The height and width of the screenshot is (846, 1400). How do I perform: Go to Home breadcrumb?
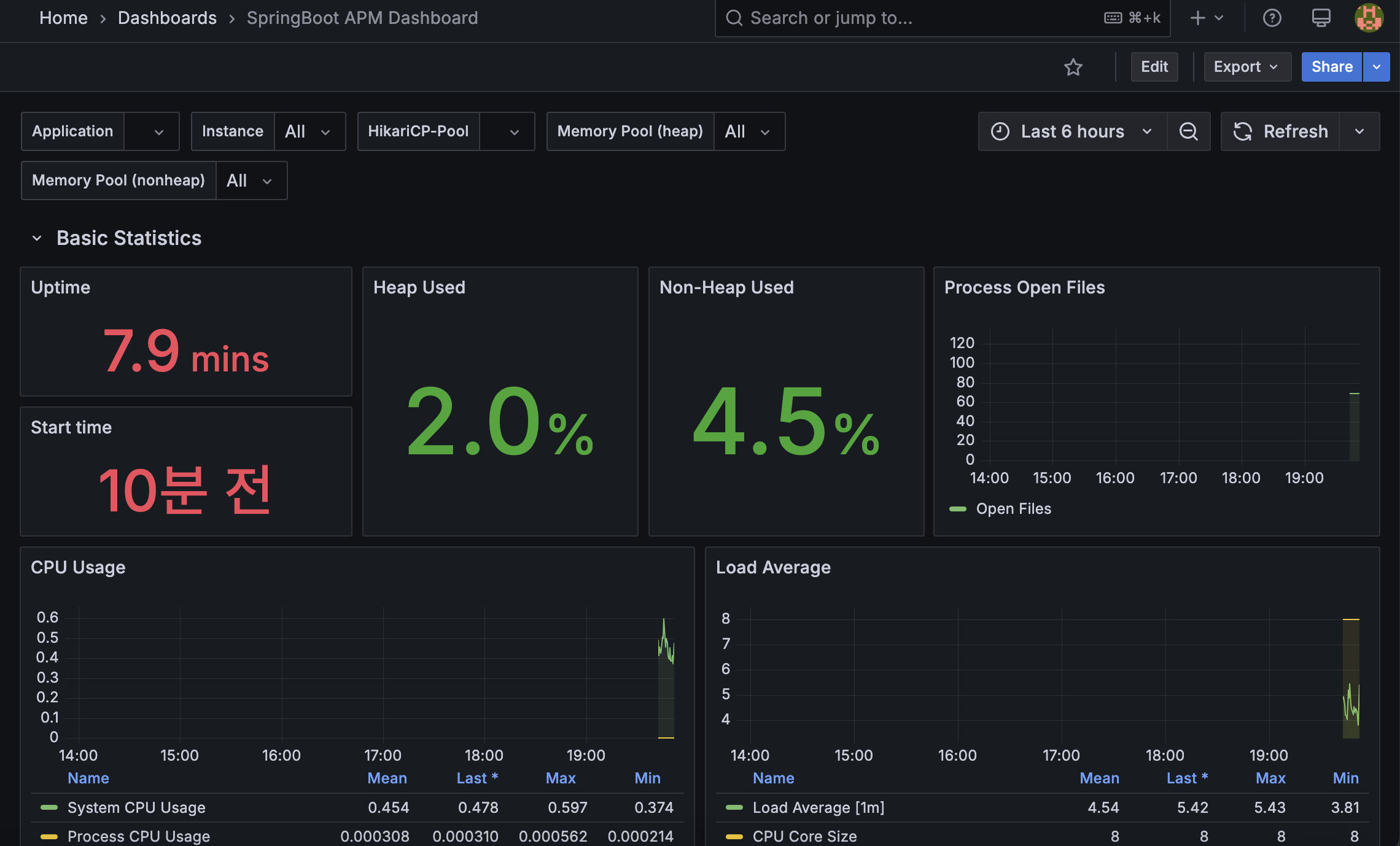63,18
